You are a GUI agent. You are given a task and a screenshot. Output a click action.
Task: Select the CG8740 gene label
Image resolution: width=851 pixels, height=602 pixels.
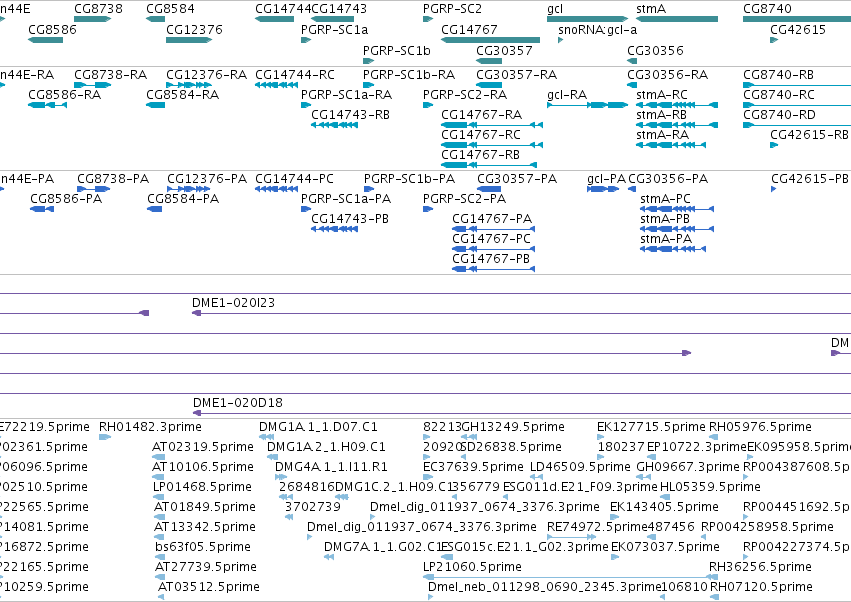click(767, 9)
